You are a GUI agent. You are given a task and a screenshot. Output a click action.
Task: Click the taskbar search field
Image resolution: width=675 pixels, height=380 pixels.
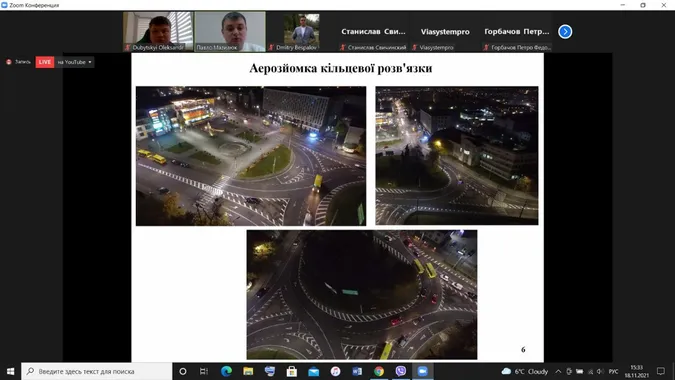coord(97,371)
